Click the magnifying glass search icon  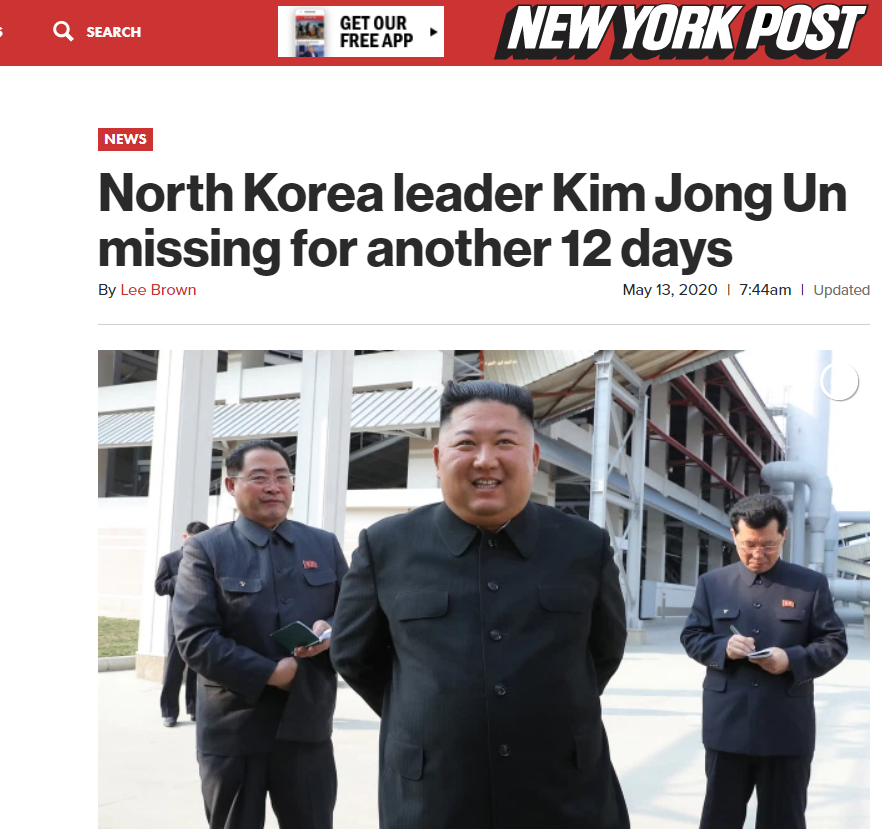pyautogui.click(x=63, y=31)
